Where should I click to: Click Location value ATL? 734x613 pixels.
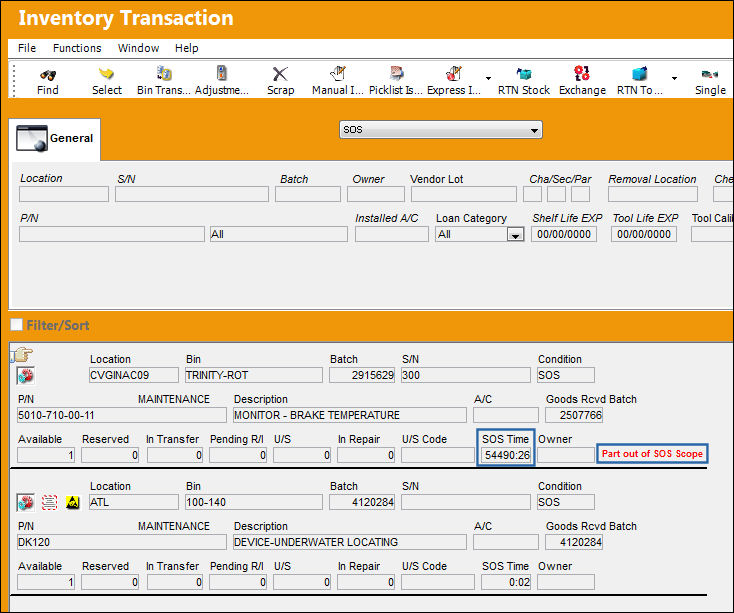point(134,502)
